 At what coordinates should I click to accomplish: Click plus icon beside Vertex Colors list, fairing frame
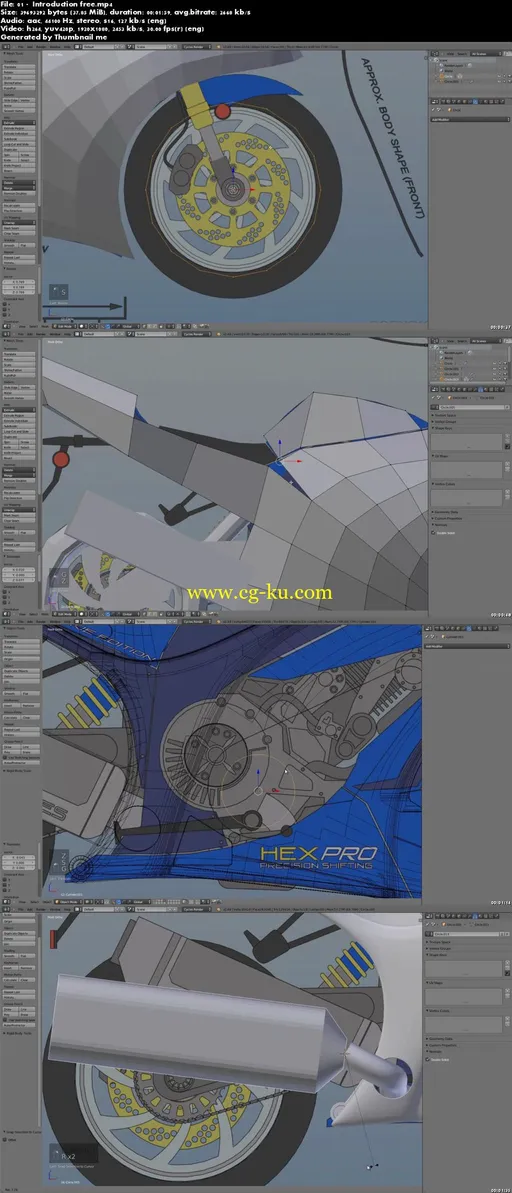click(507, 492)
